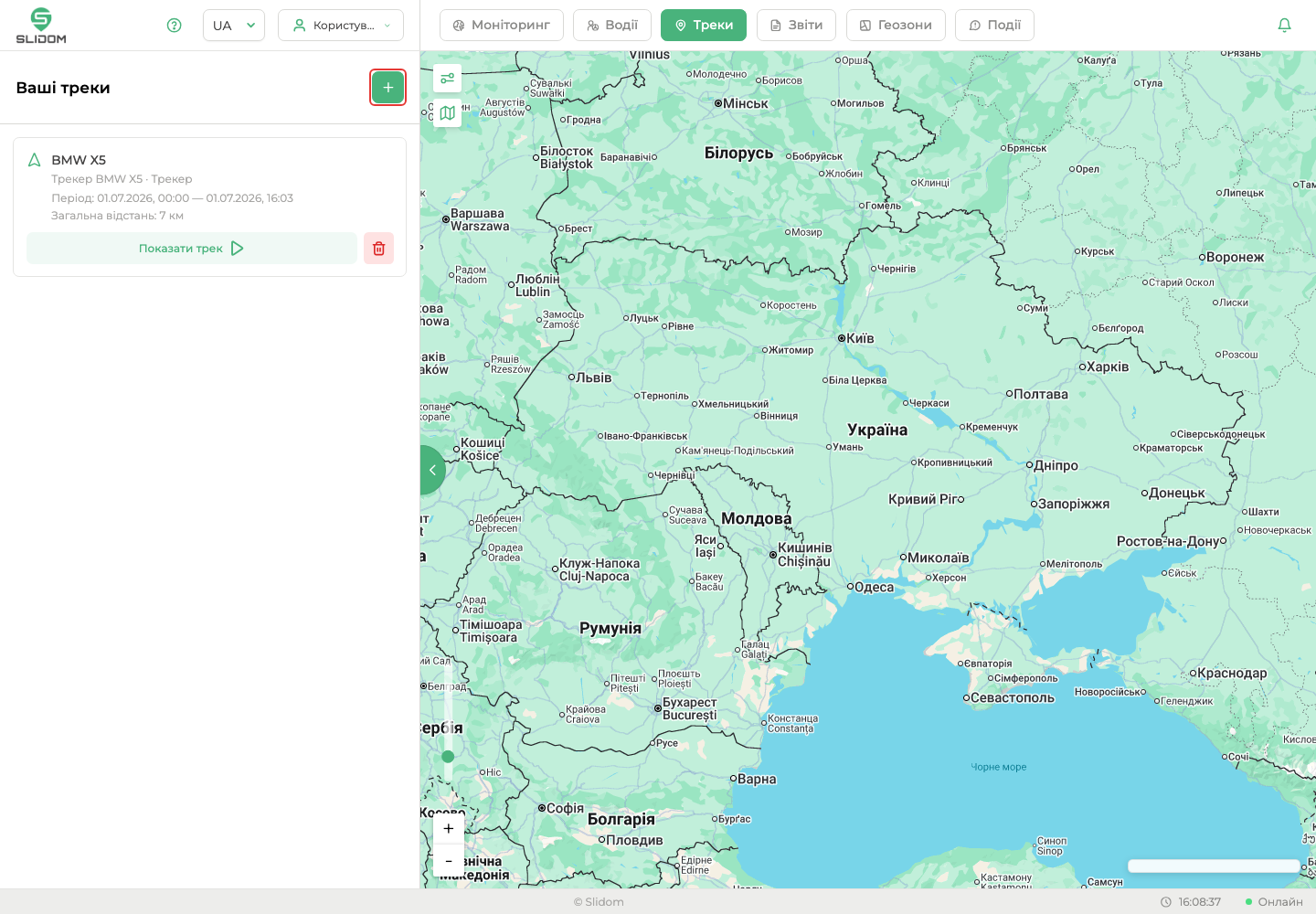This screenshot has width=1316, height=914.
Task: Click the BMW X5 track title
Action: (x=79, y=160)
